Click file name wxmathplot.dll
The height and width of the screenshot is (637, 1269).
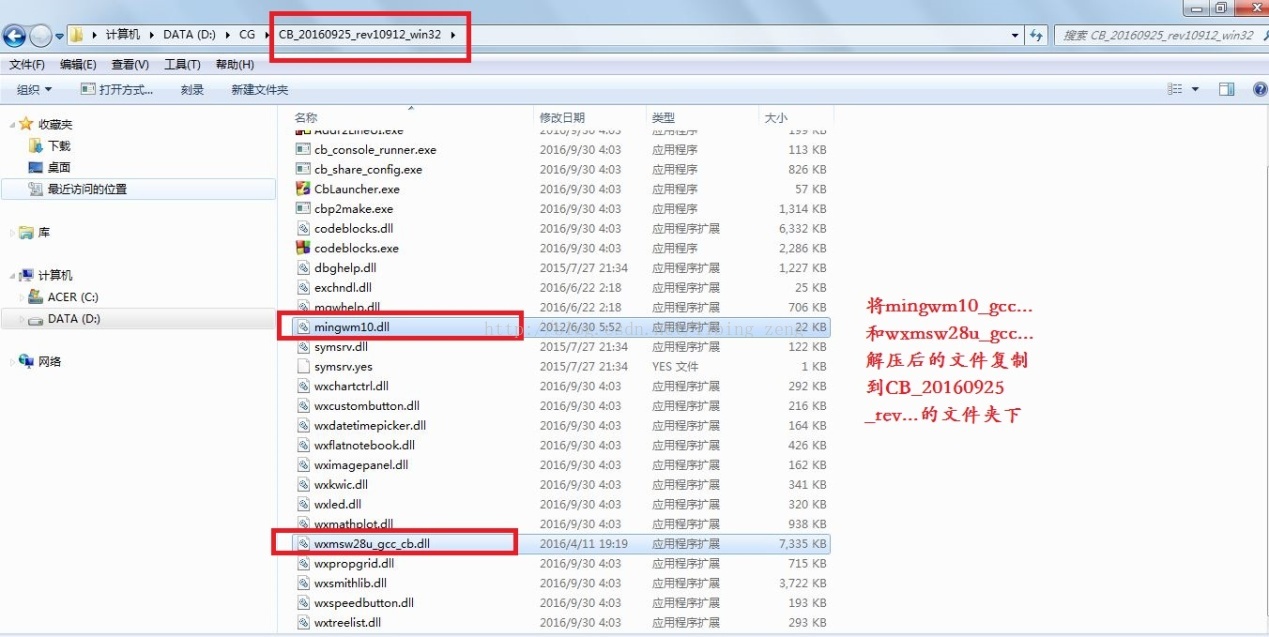pyautogui.click(x=353, y=524)
